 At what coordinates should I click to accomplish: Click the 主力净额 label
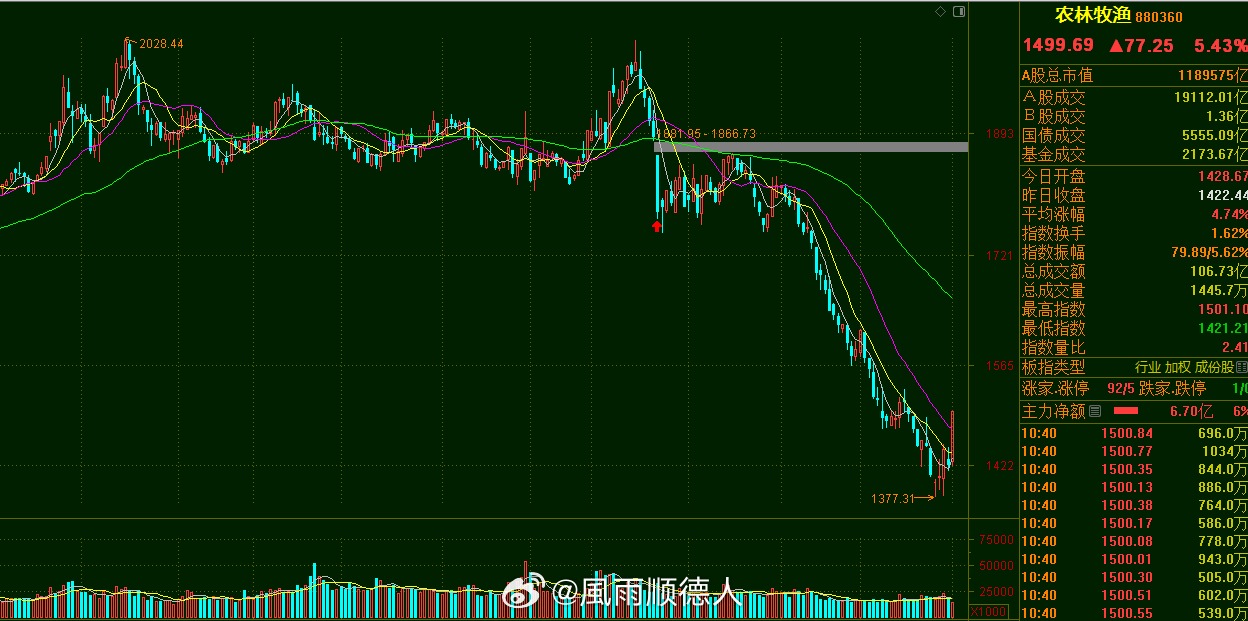pyautogui.click(x=1053, y=411)
